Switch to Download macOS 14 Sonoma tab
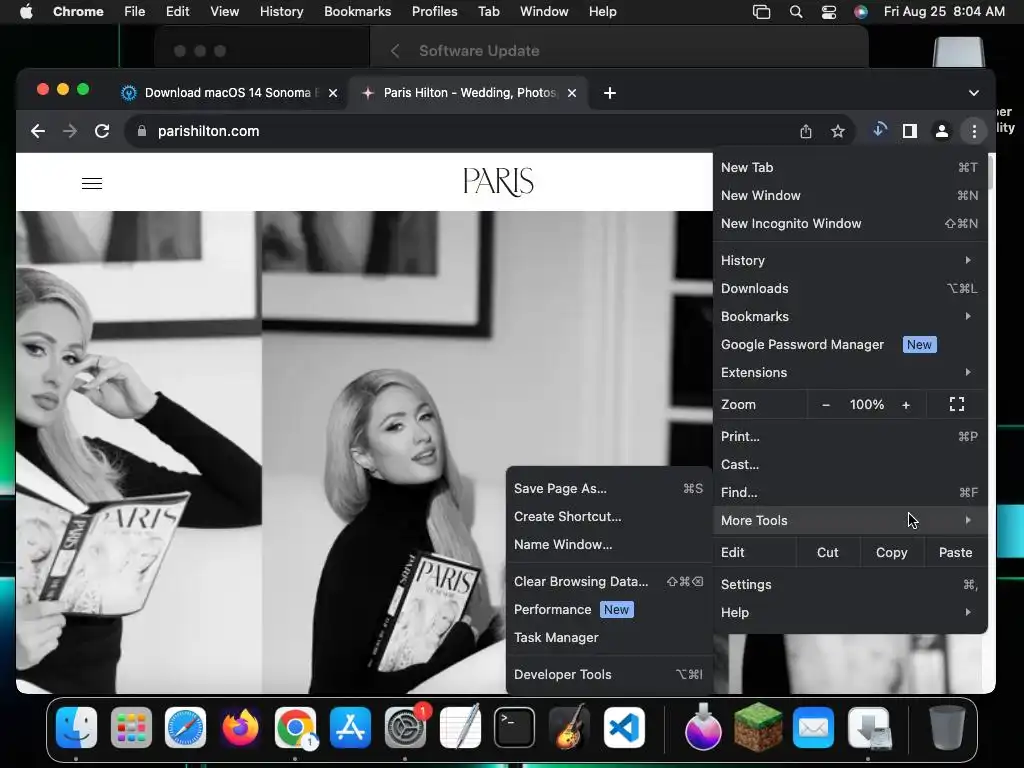This screenshot has height=768, width=1024. 231,93
